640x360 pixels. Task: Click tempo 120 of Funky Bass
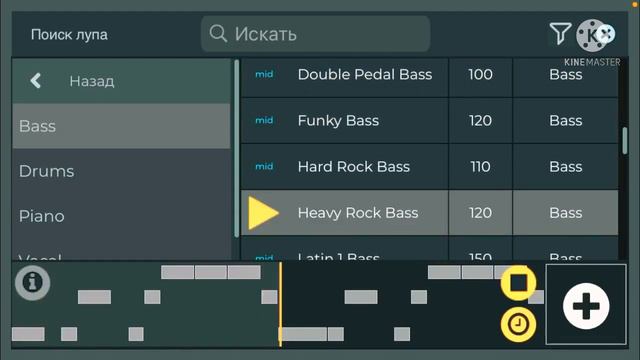pos(480,121)
